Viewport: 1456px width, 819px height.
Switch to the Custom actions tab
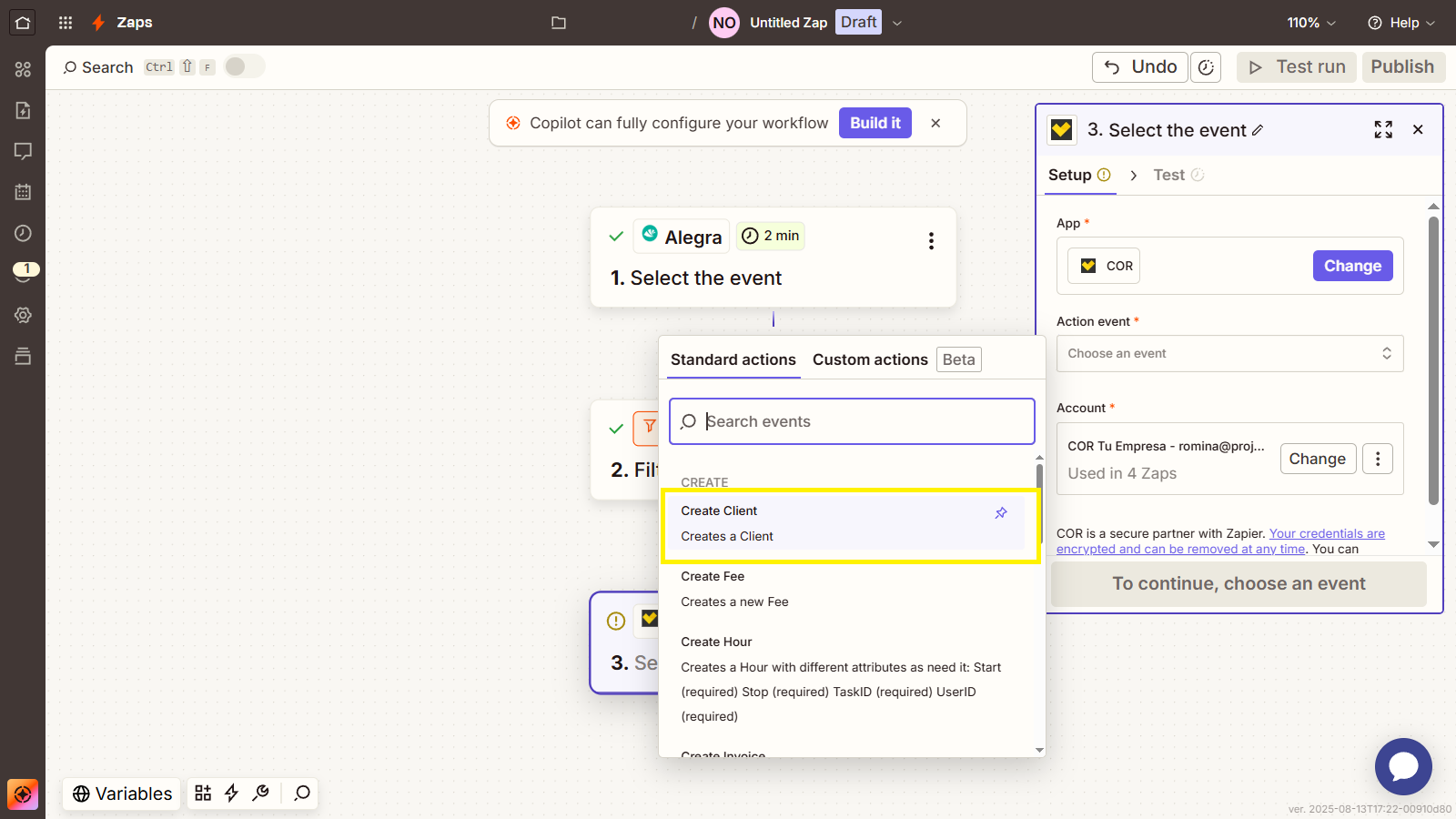pos(870,360)
